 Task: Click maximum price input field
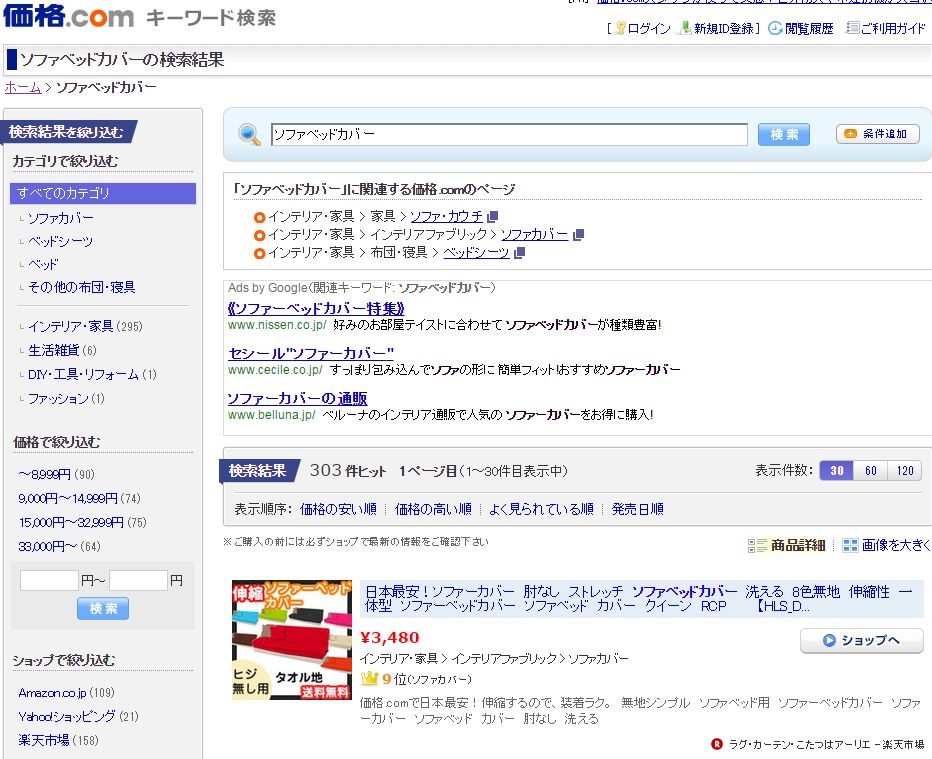coord(138,580)
